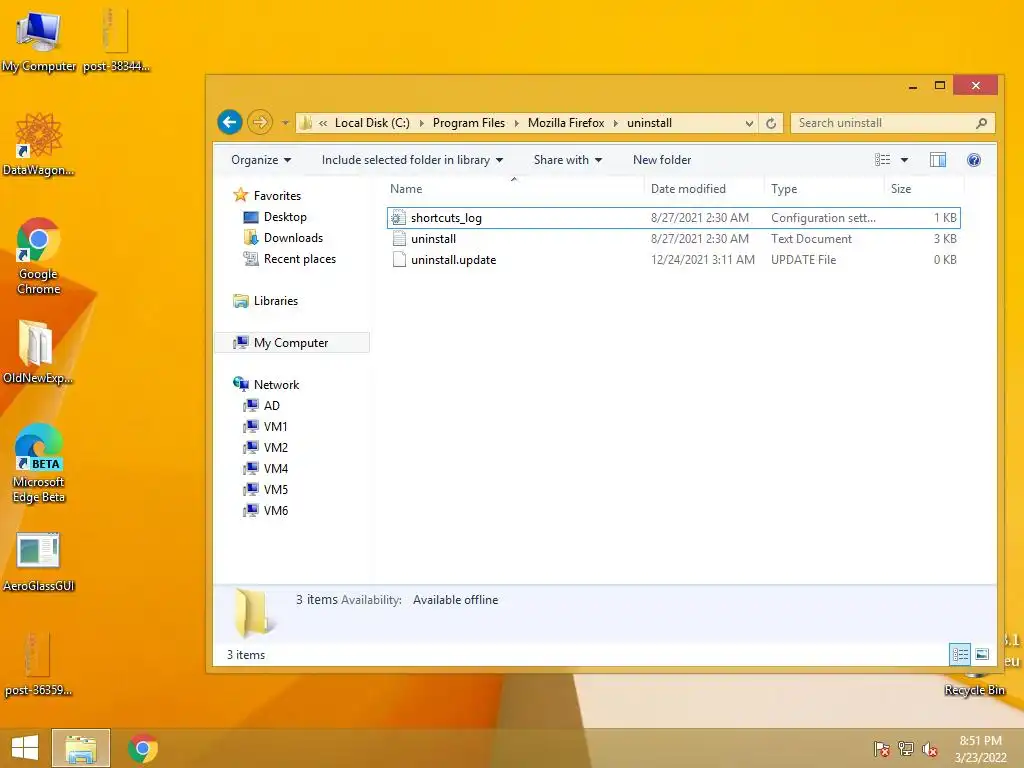Expand the arrow after Program Files breadcrumb
Screen dimensions: 1024x768
517,123
